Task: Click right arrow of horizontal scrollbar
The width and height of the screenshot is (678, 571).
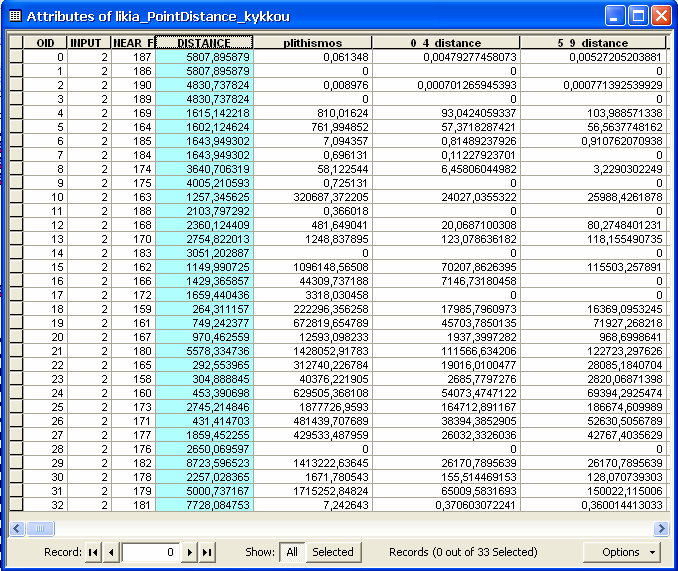Action: [661, 528]
